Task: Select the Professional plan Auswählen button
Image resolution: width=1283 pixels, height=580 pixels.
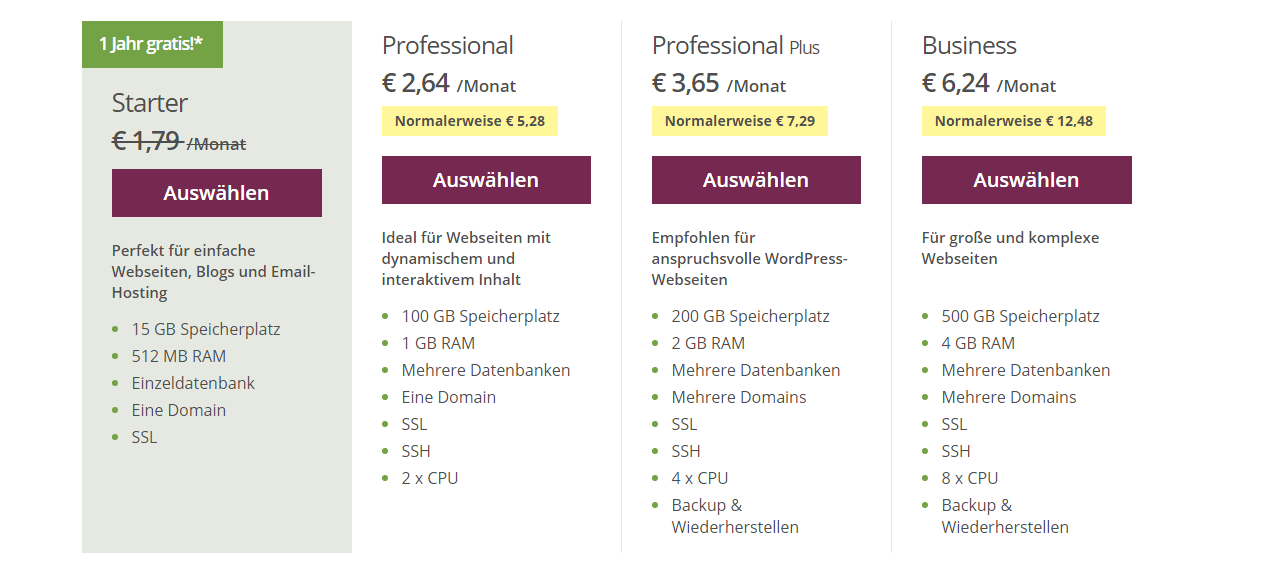Action: [486, 180]
